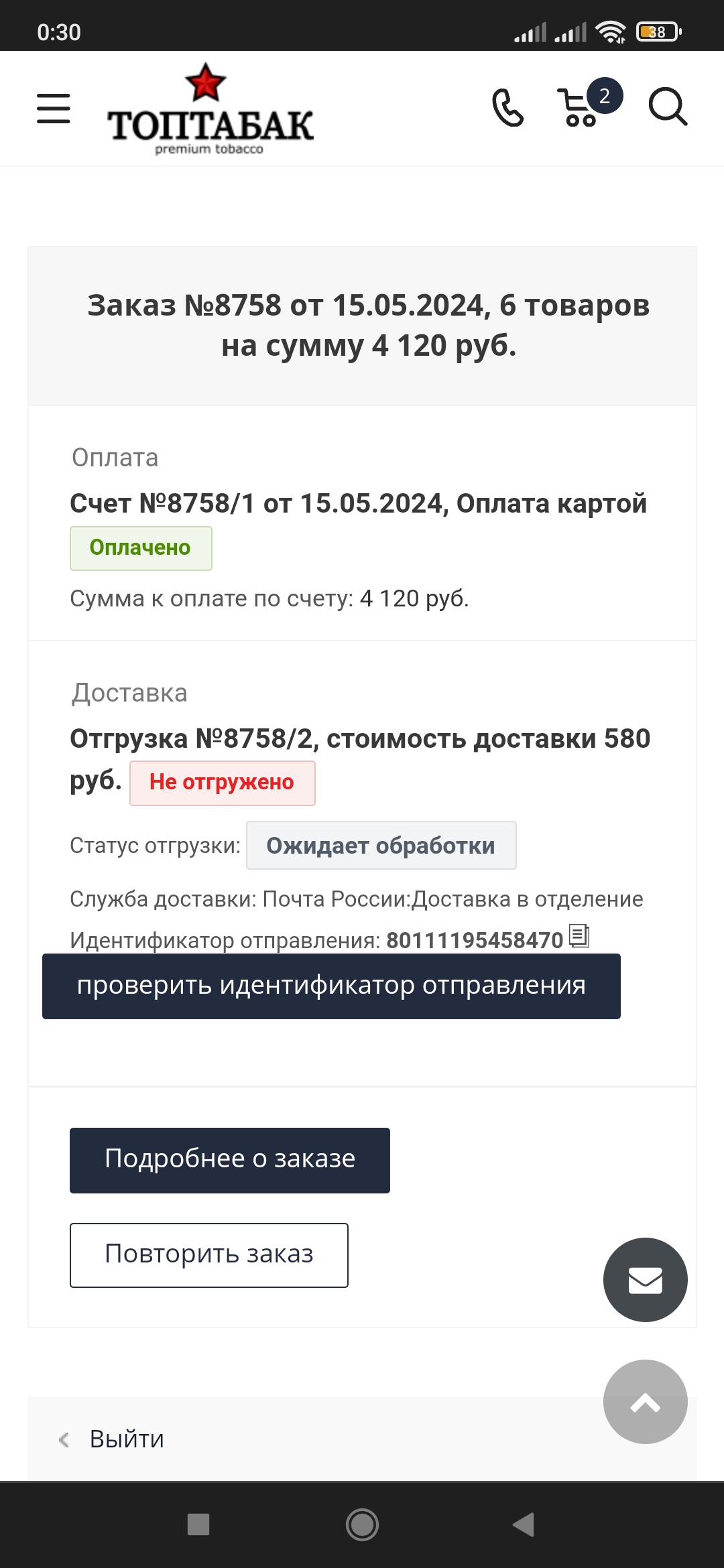The height and width of the screenshot is (1568, 724).
Task: Copy the shipment tracking identifier
Action: (x=579, y=935)
